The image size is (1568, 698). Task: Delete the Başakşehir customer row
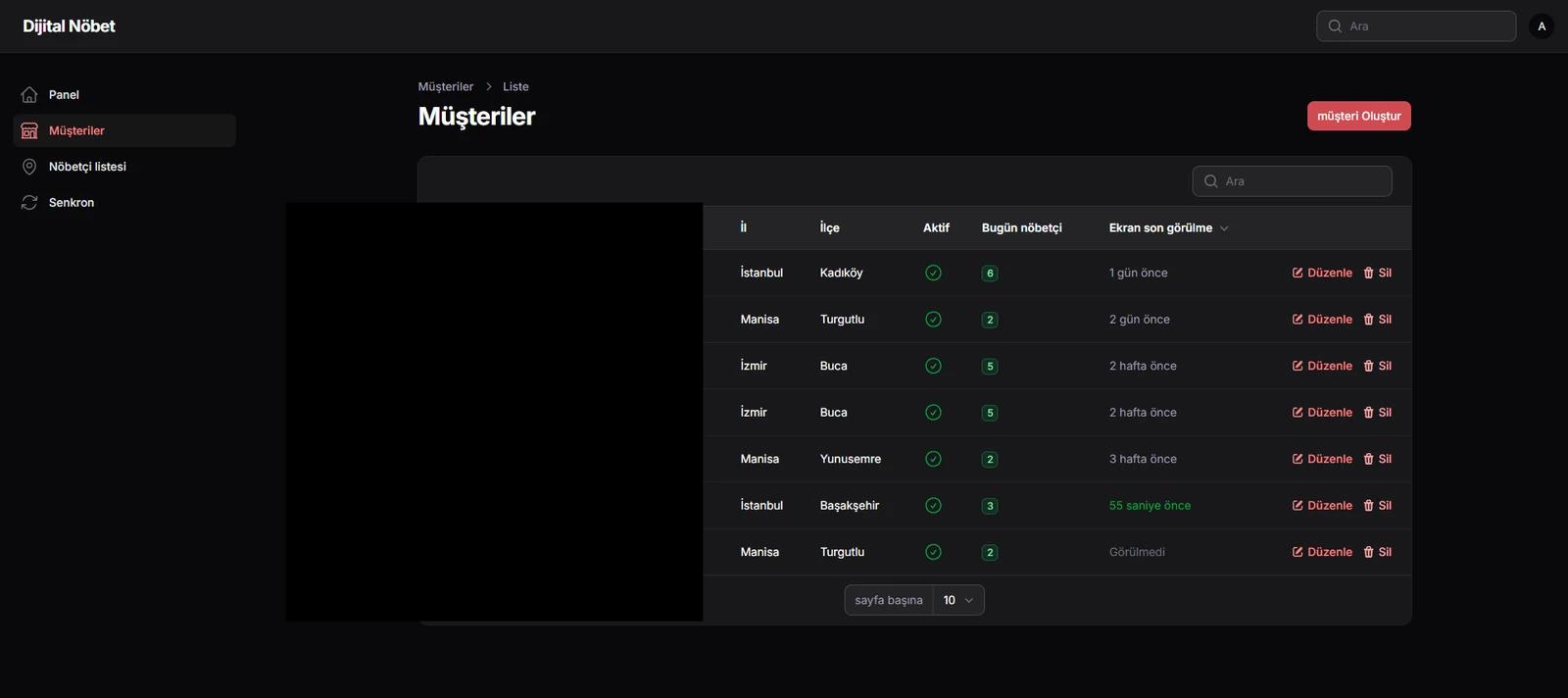point(1377,506)
